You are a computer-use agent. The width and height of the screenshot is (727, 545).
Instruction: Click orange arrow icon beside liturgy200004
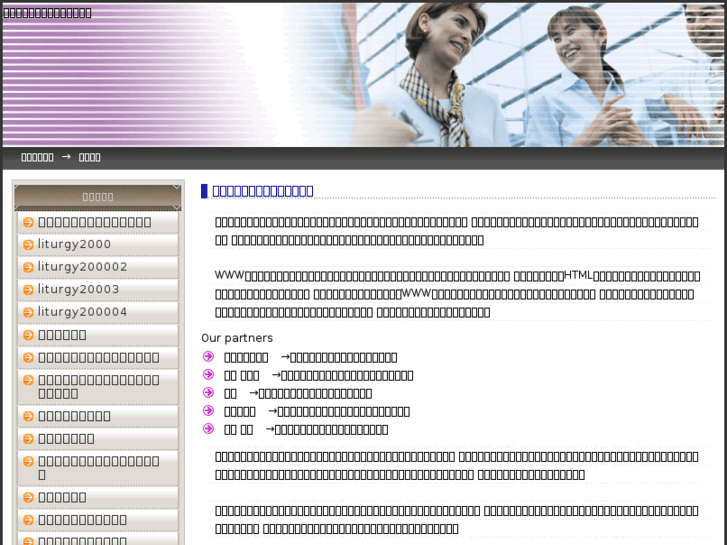click(x=28, y=313)
